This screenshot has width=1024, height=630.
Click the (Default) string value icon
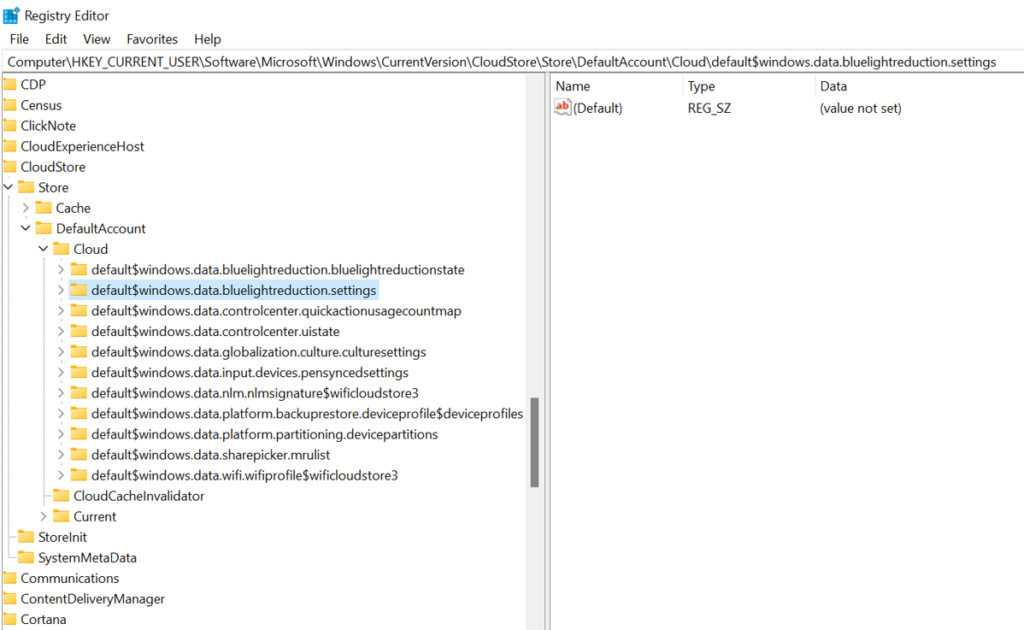(x=562, y=108)
